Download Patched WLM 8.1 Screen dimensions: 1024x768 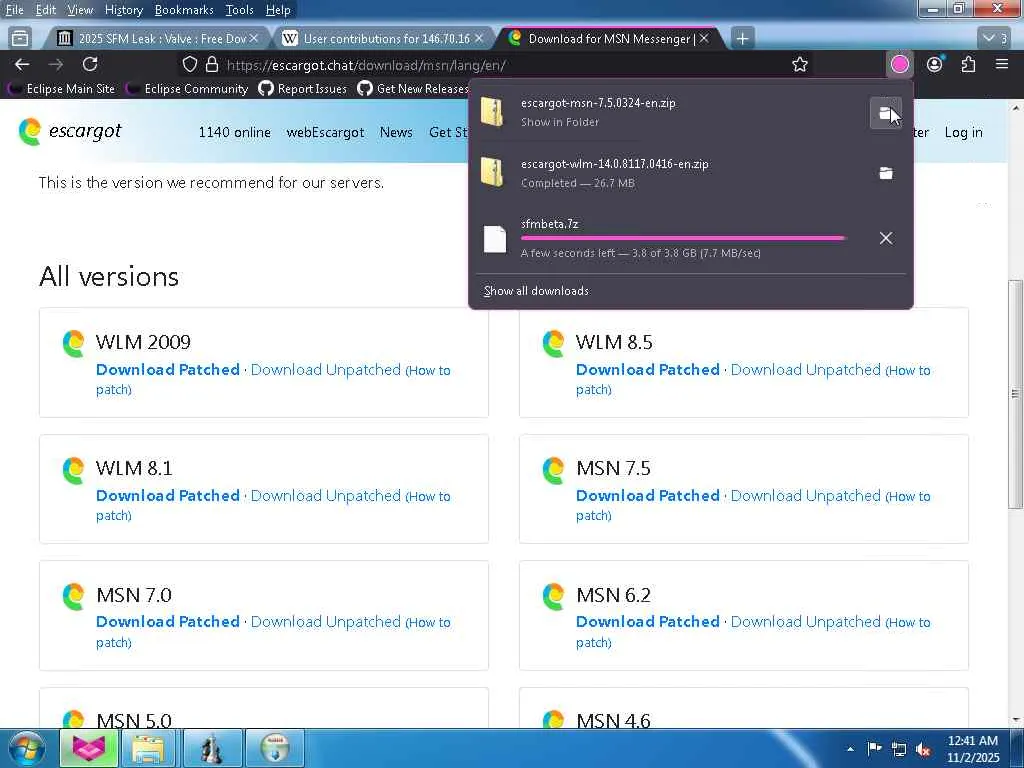point(168,496)
